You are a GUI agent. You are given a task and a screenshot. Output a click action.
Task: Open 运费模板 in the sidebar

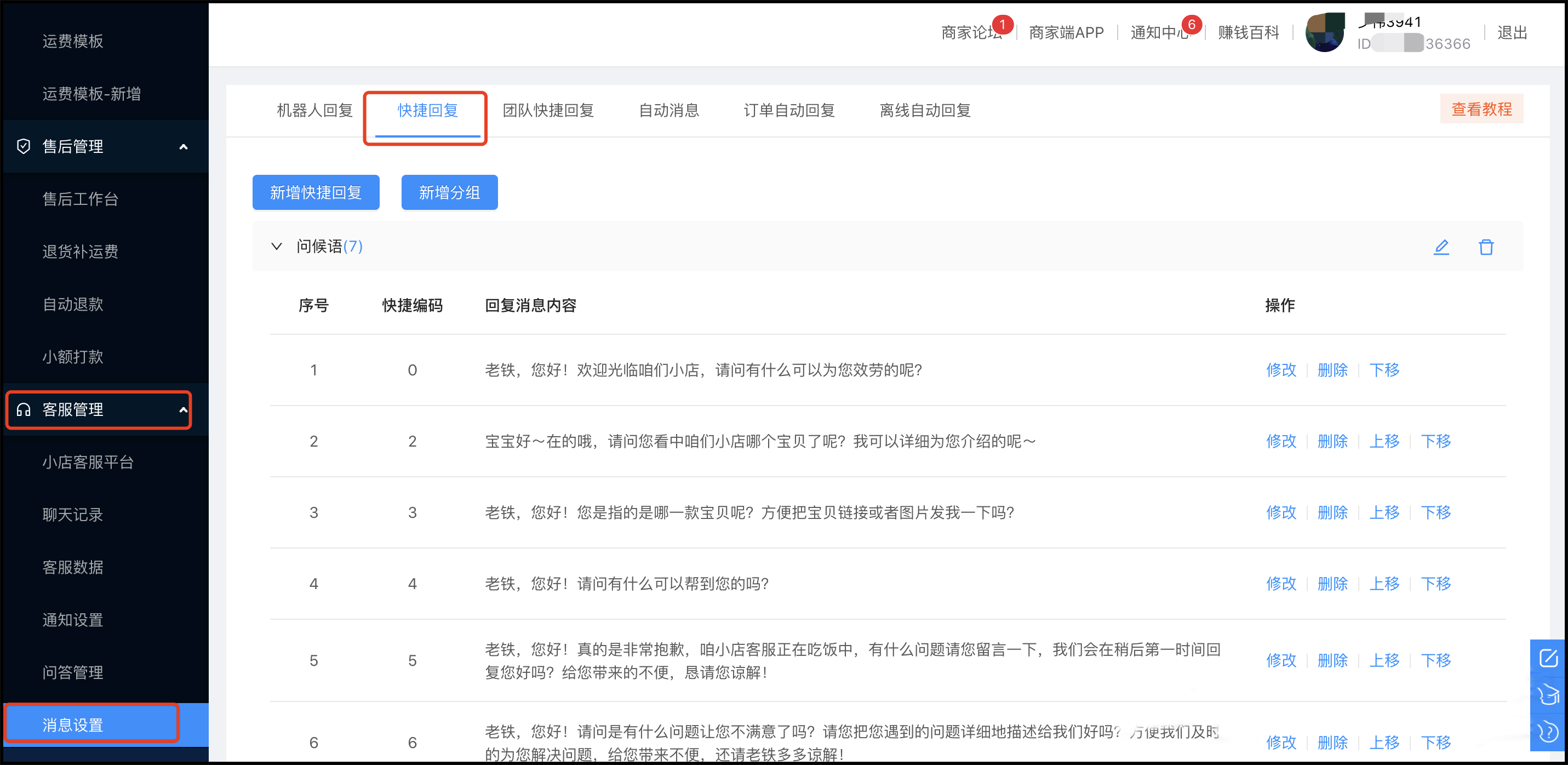point(72,41)
